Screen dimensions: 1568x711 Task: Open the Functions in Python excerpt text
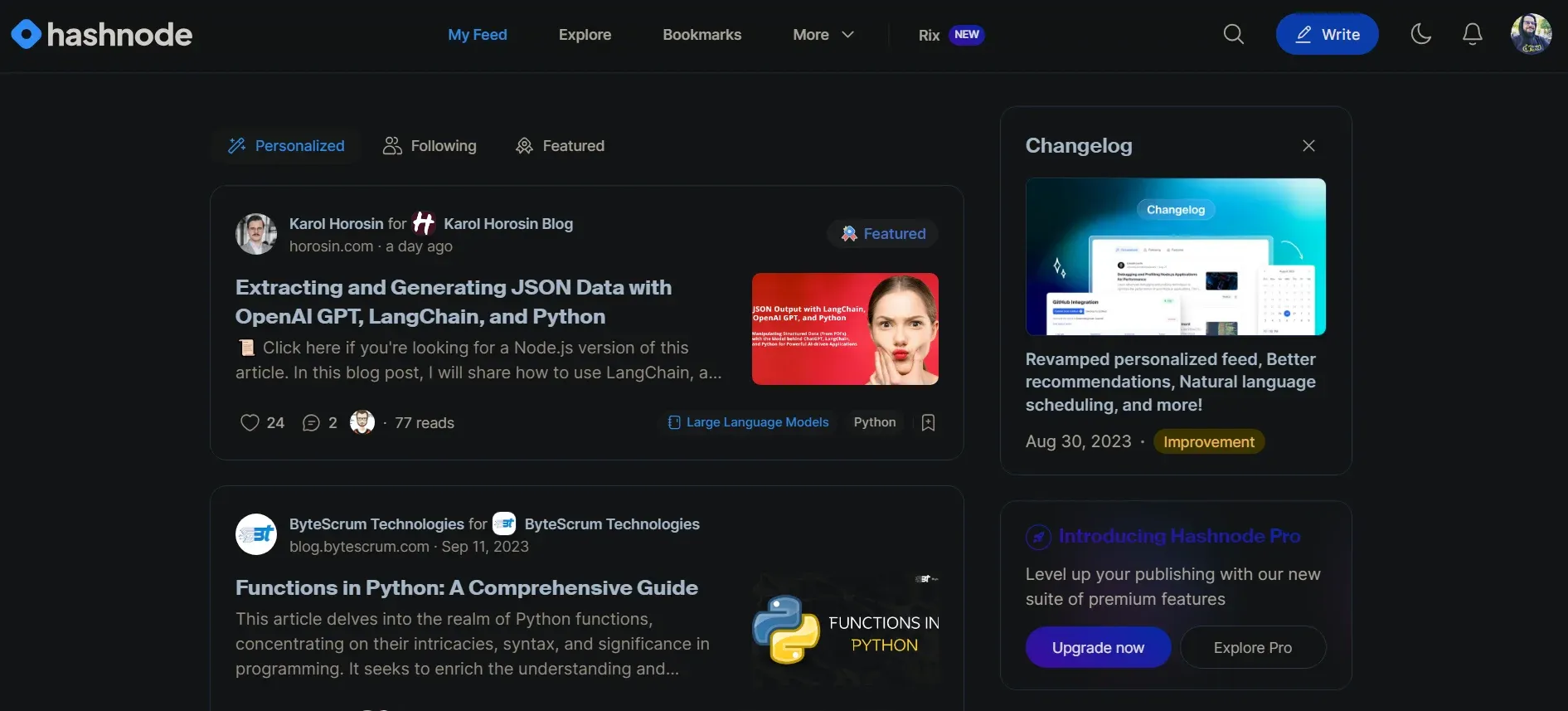[473, 644]
